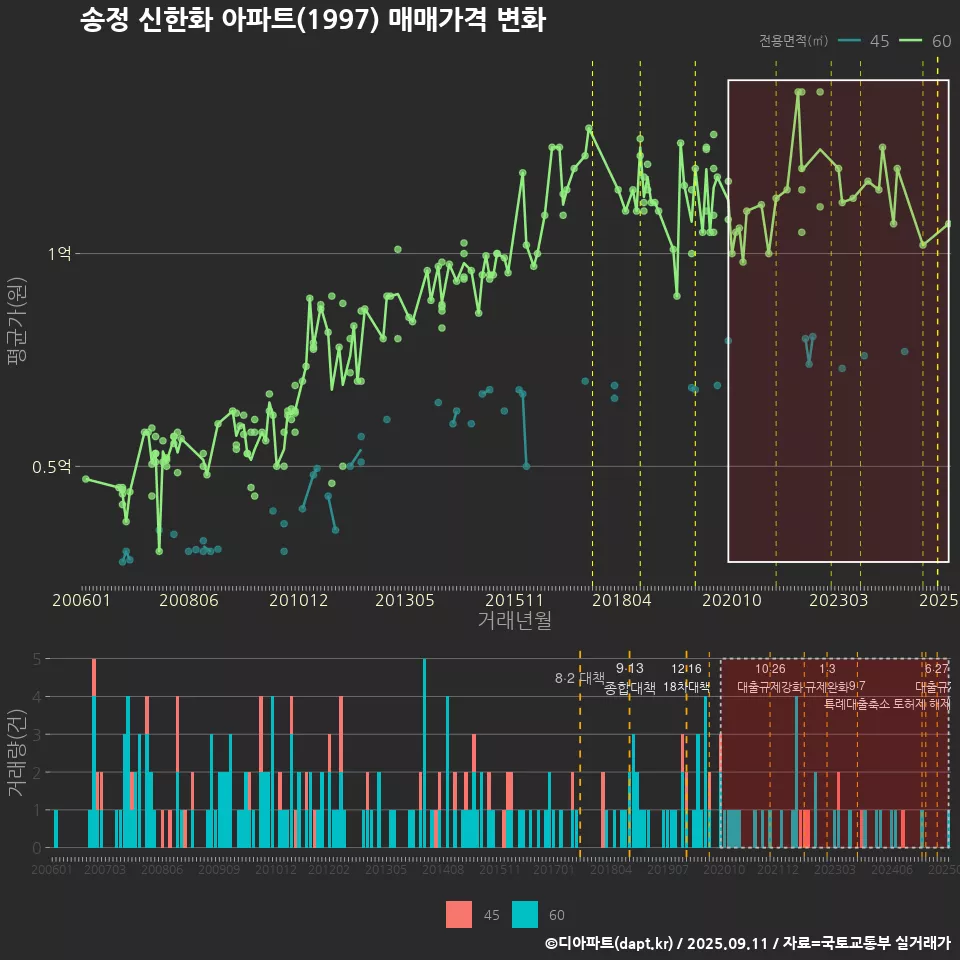Select the 9·13 policy date annotation
This screenshot has height=960, width=960.
(x=629, y=668)
